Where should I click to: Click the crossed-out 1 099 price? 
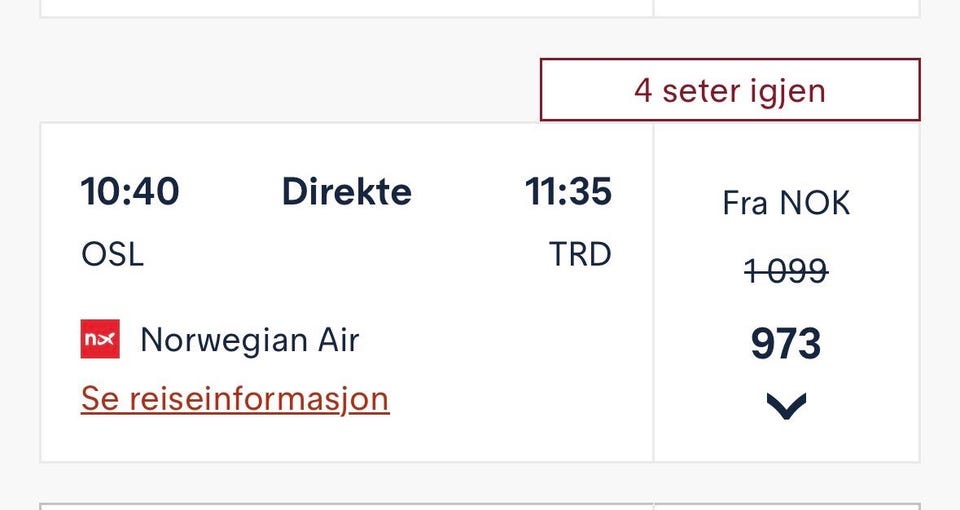[x=786, y=271]
